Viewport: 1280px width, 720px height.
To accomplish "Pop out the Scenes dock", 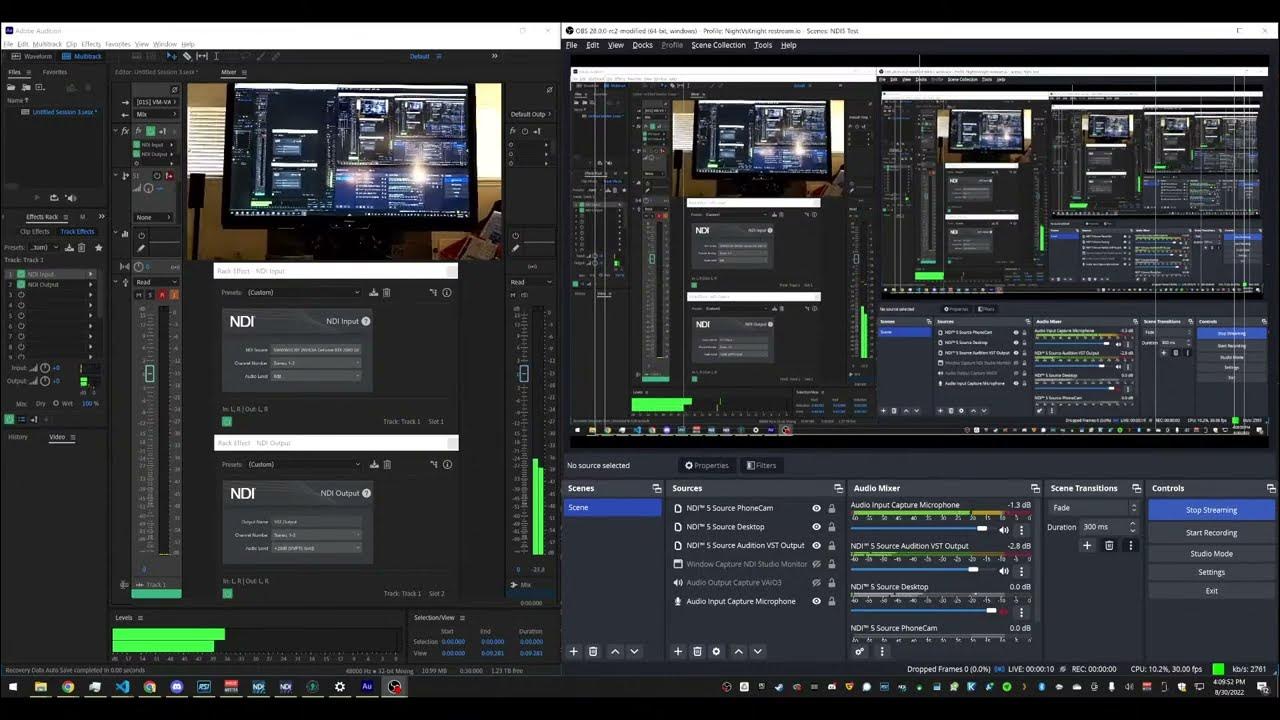I will 656,488.
